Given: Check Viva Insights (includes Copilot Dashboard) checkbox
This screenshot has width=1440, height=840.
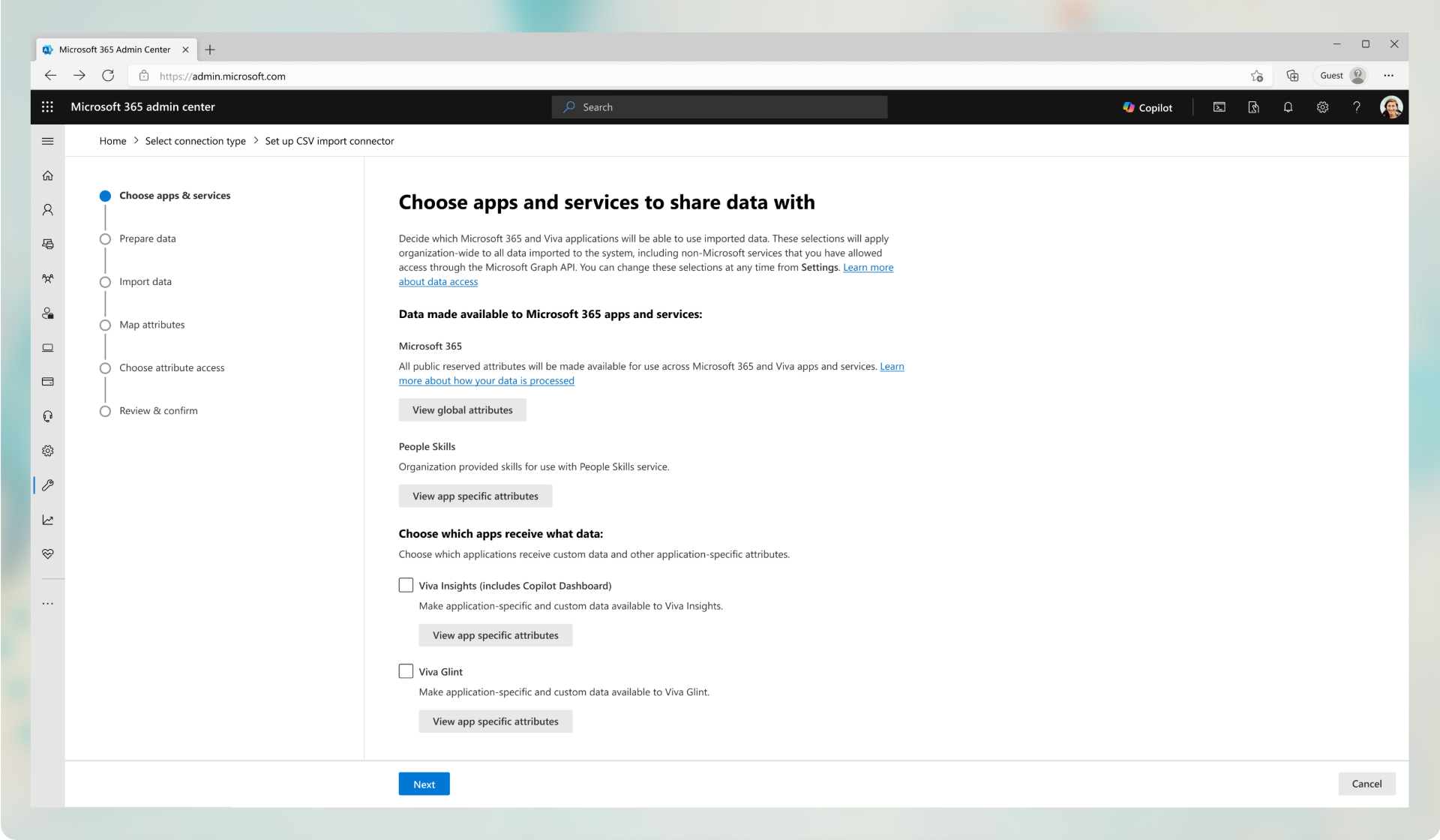Looking at the screenshot, I should click(x=406, y=585).
